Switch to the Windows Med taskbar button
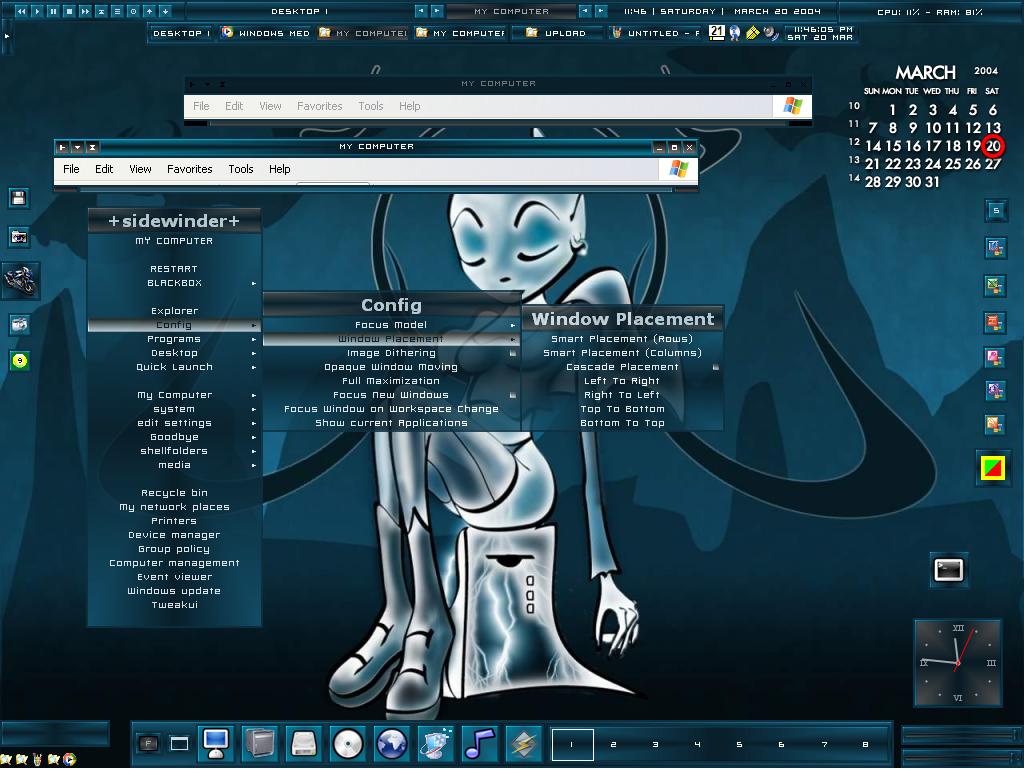The image size is (1024, 770). tap(266, 33)
